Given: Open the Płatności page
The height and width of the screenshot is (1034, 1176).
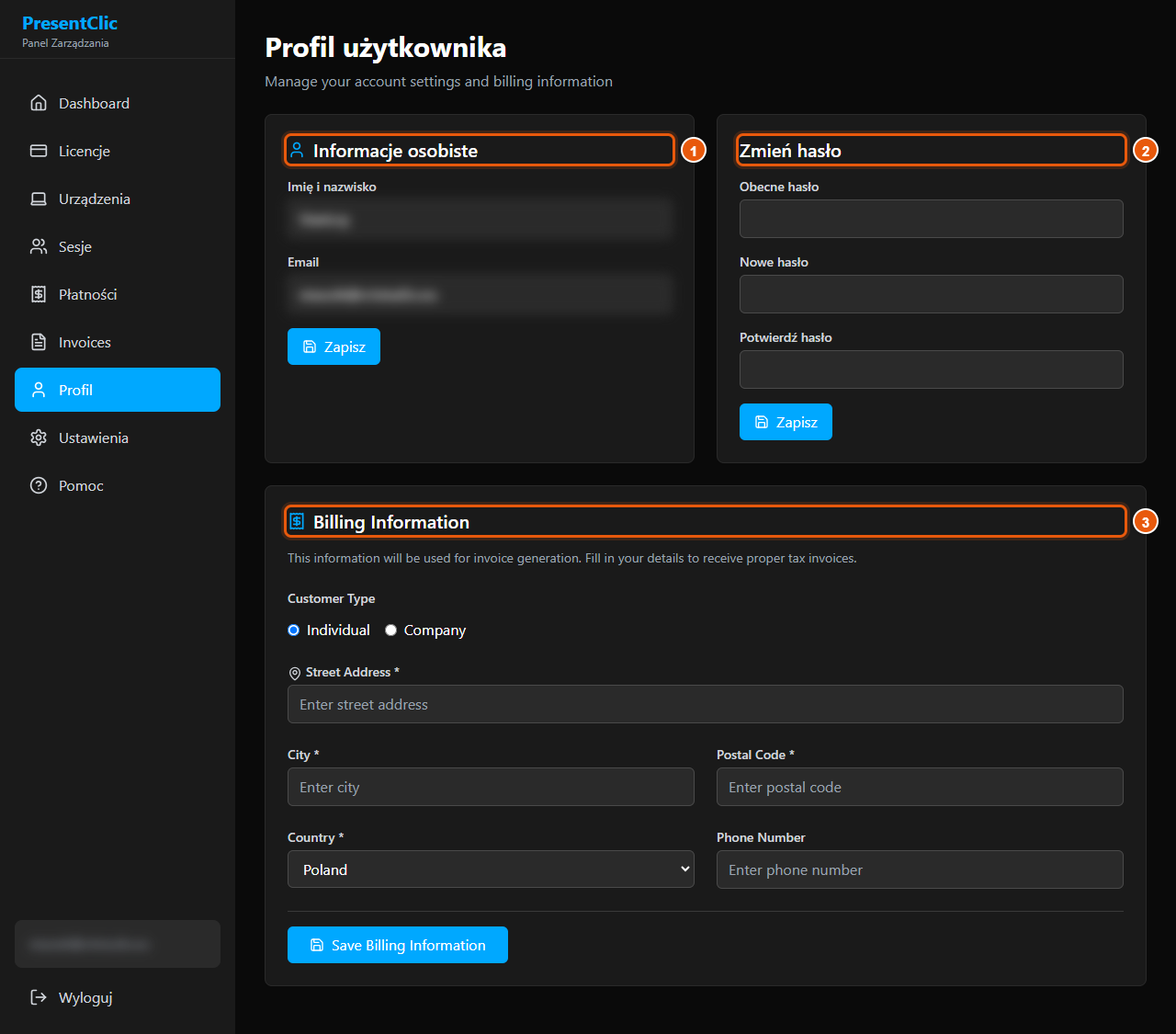Looking at the screenshot, I should click(x=118, y=294).
